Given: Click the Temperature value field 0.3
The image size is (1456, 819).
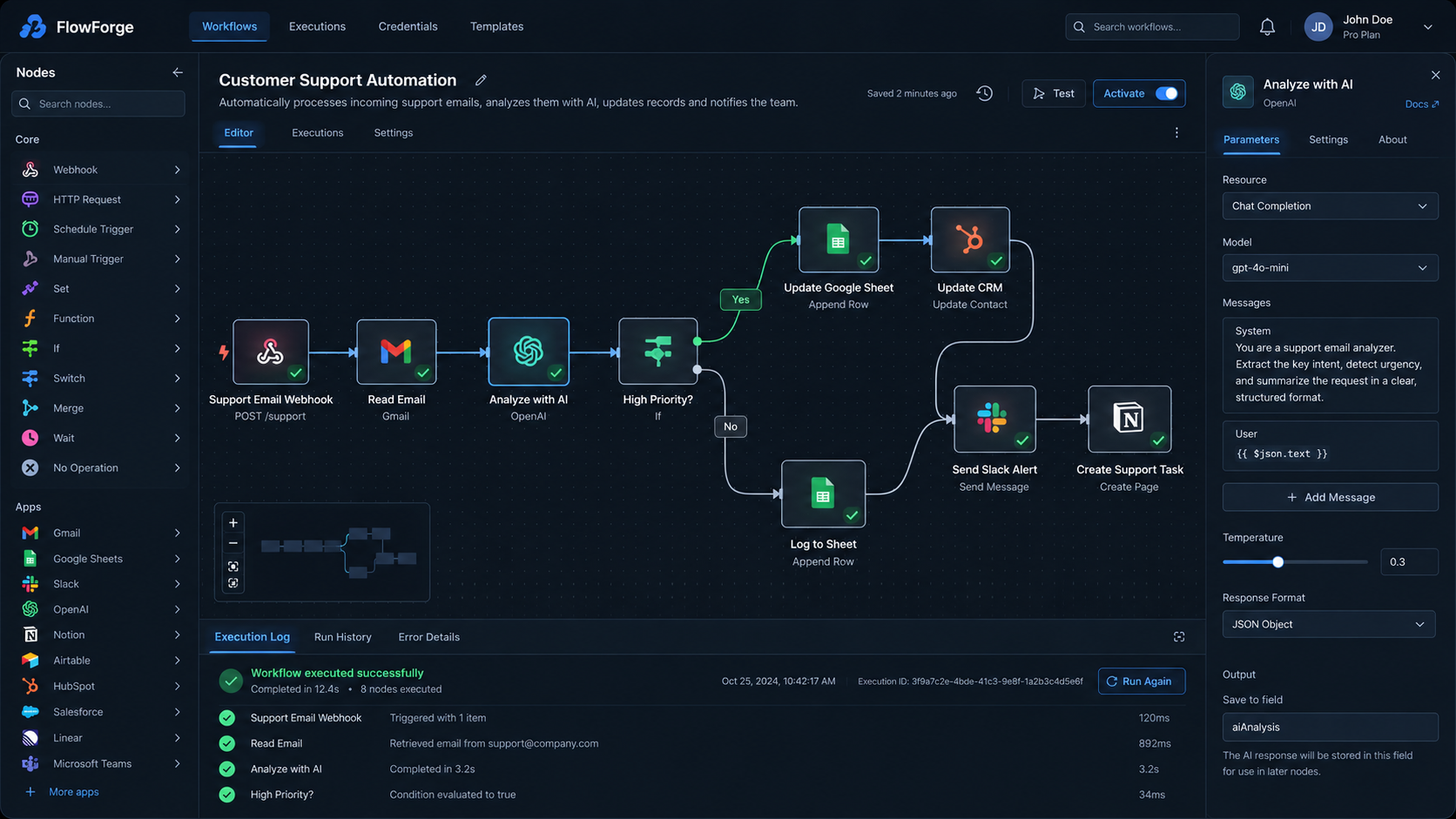Looking at the screenshot, I should (1408, 562).
